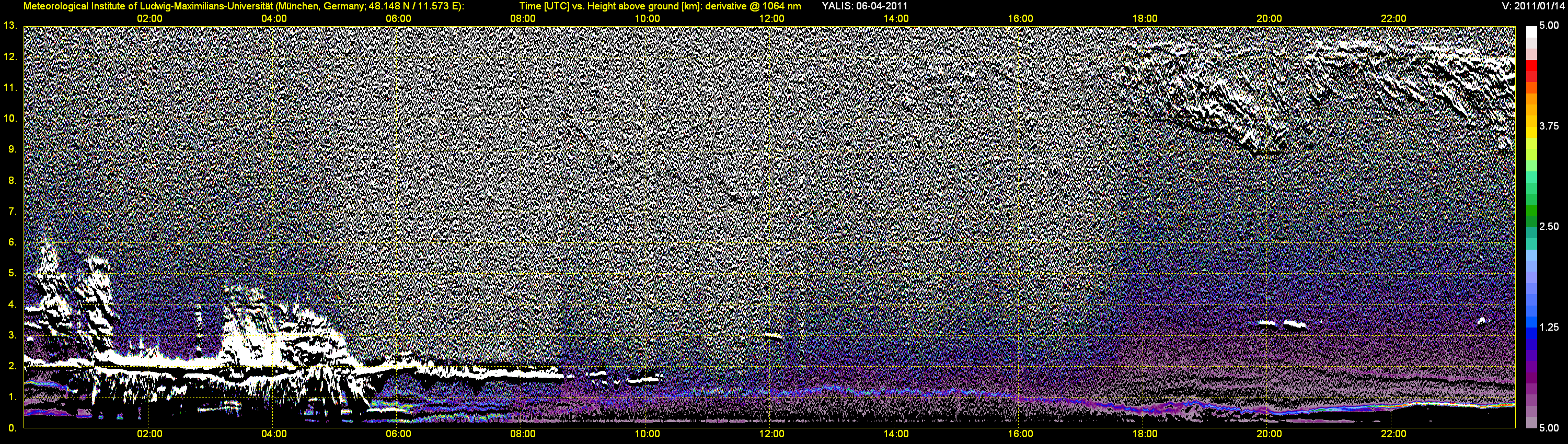Image resolution: width=1568 pixels, height=444 pixels.
Task: Click the 1. km height axis label
Action: pos(13,396)
